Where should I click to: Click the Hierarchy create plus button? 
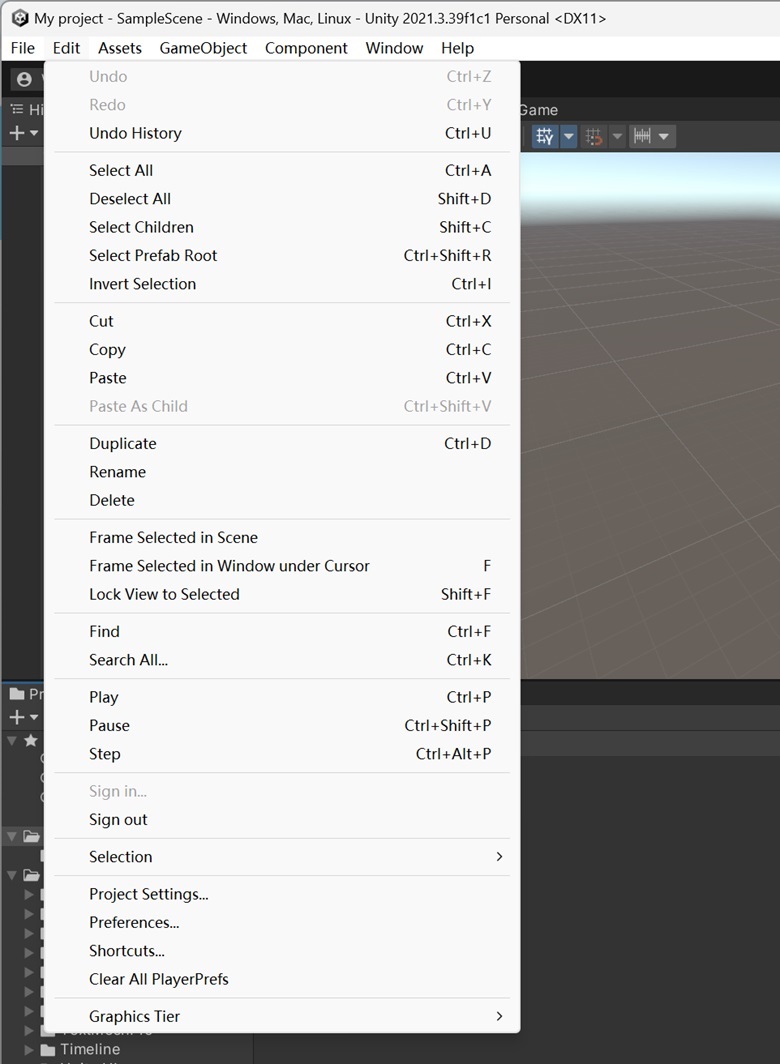(17, 133)
